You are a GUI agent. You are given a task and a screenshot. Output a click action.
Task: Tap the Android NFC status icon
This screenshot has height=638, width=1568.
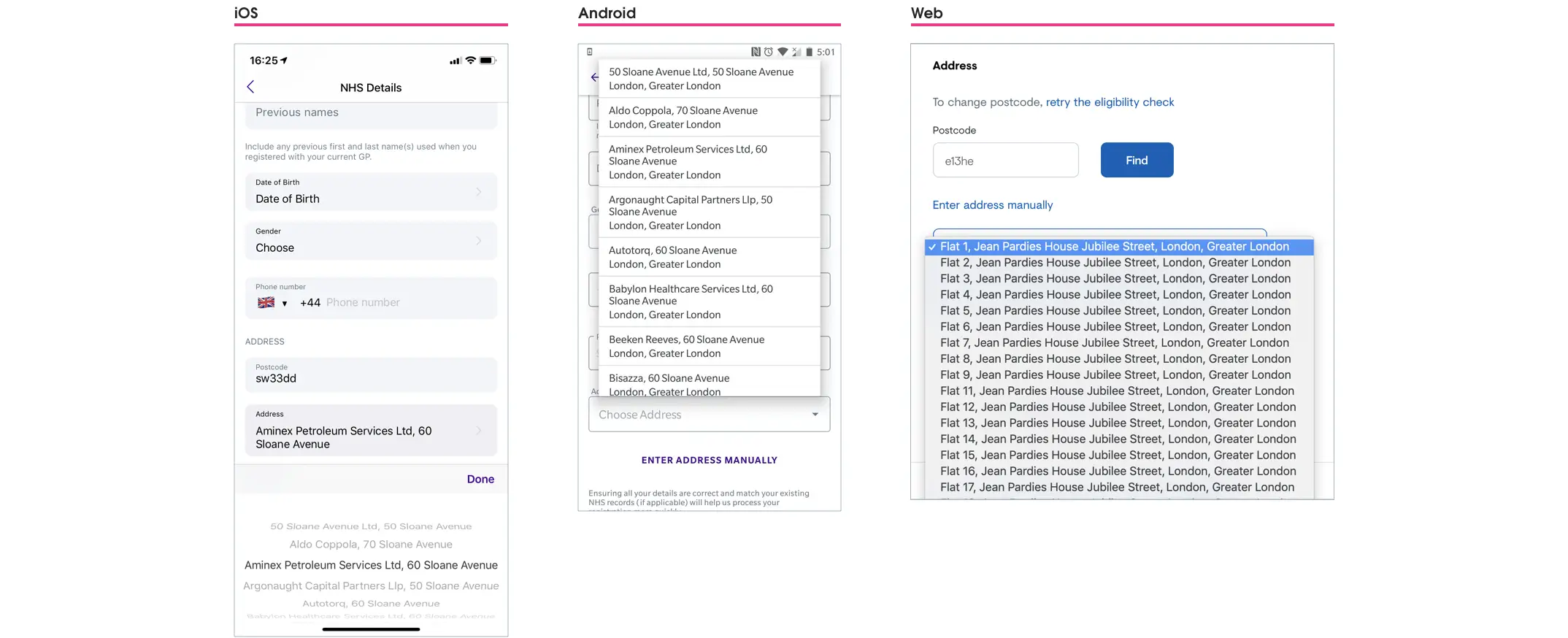[x=756, y=52]
